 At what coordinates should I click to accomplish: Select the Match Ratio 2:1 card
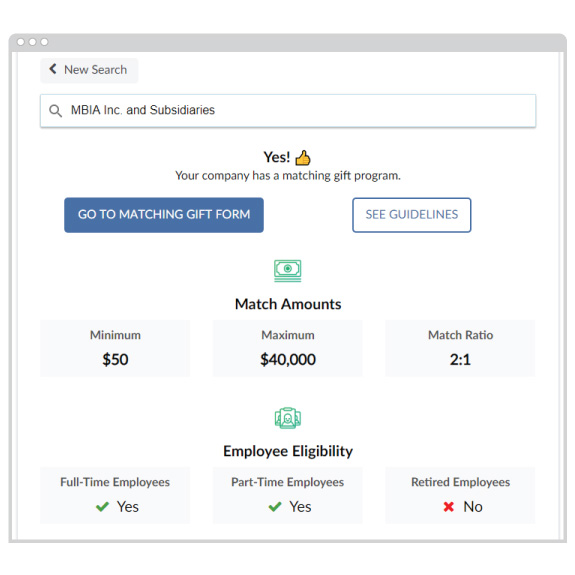point(460,348)
